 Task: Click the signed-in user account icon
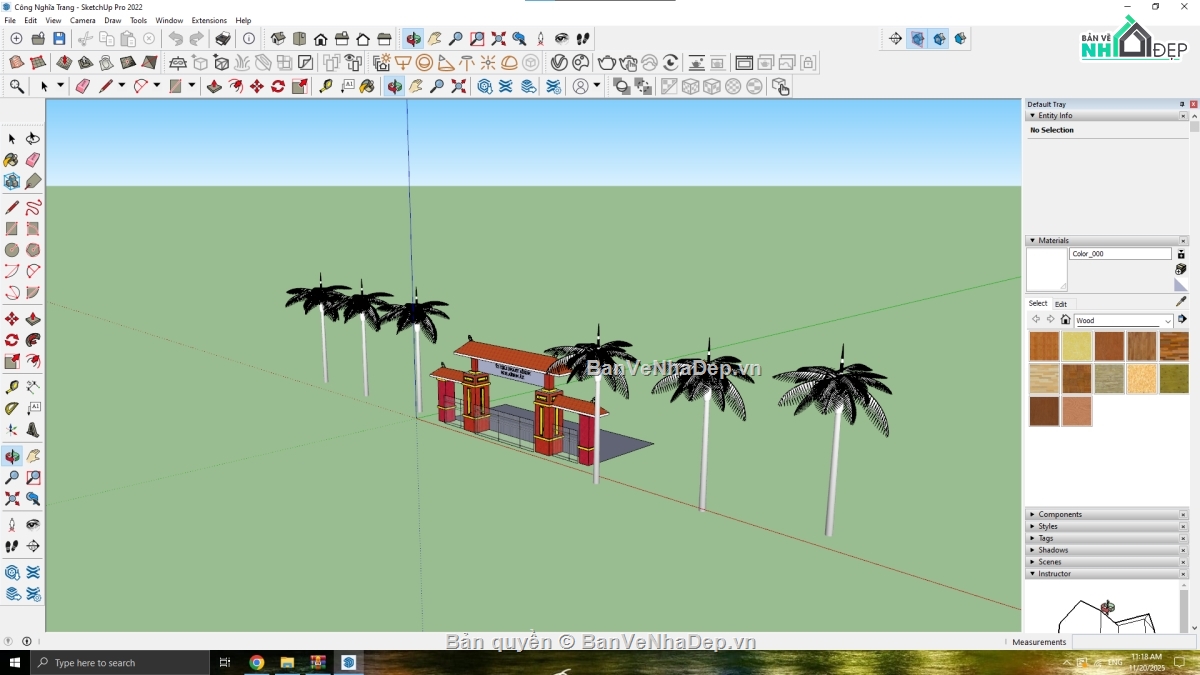[x=581, y=87]
